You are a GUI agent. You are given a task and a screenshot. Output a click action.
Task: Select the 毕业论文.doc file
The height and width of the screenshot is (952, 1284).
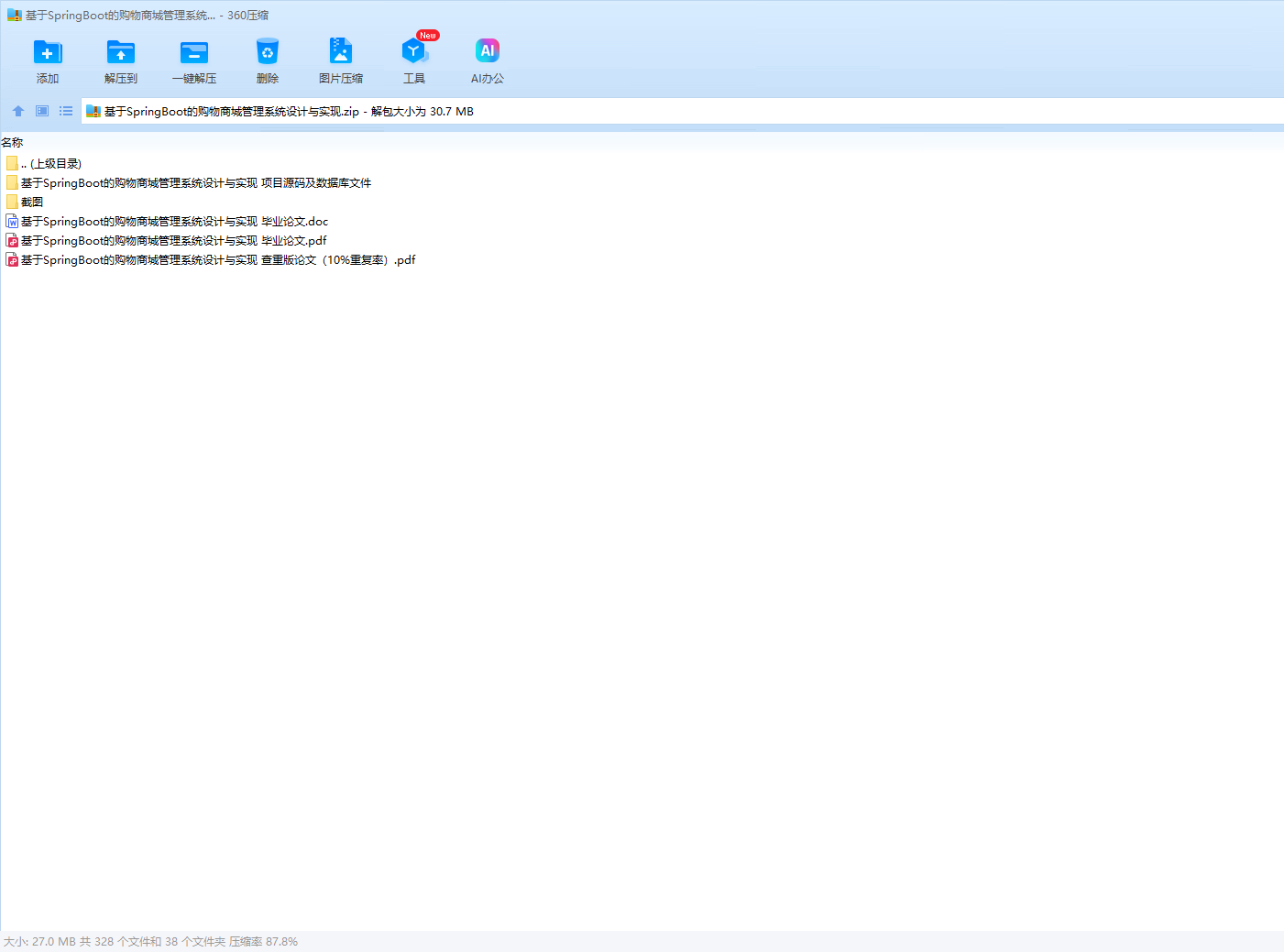(167, 221)
